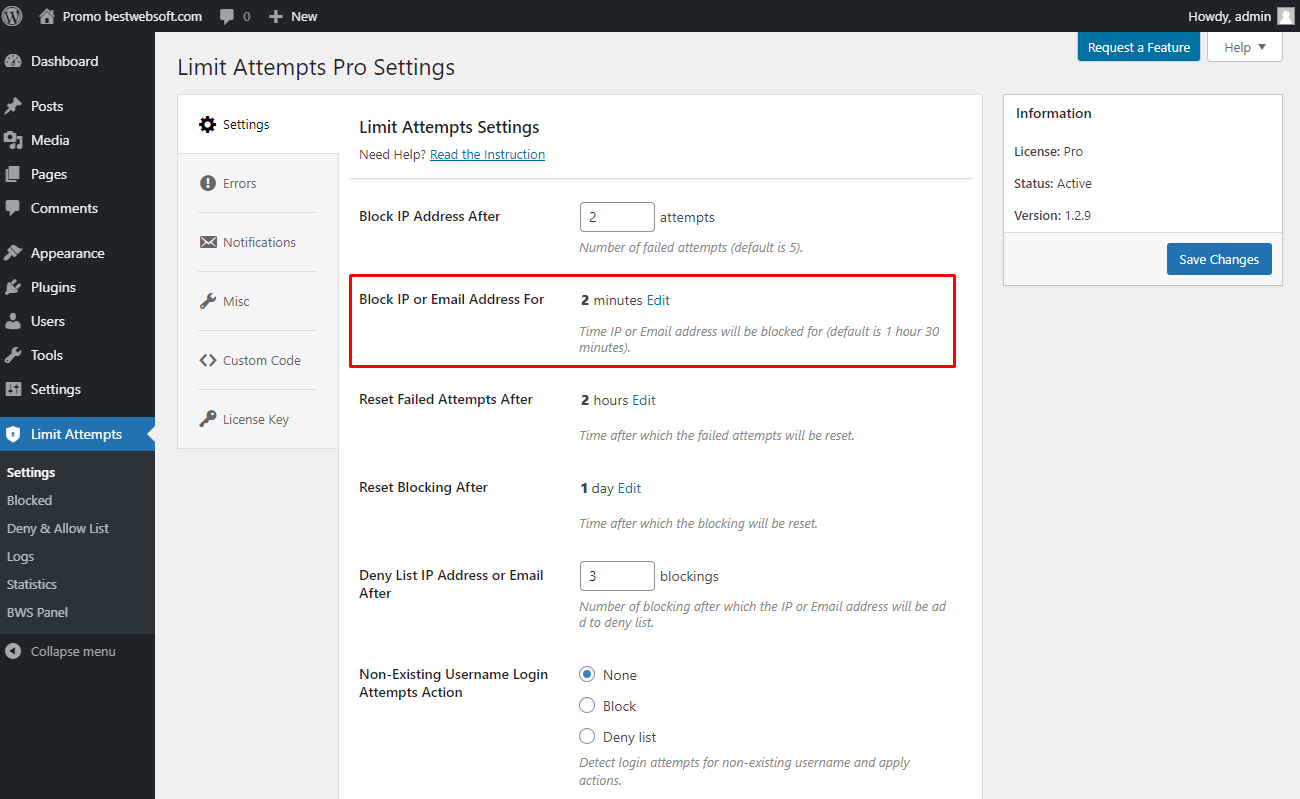Edit the 2 minutes block duration
The height and width of the screenshot is (799, 1300).
[x=658, y=300]
